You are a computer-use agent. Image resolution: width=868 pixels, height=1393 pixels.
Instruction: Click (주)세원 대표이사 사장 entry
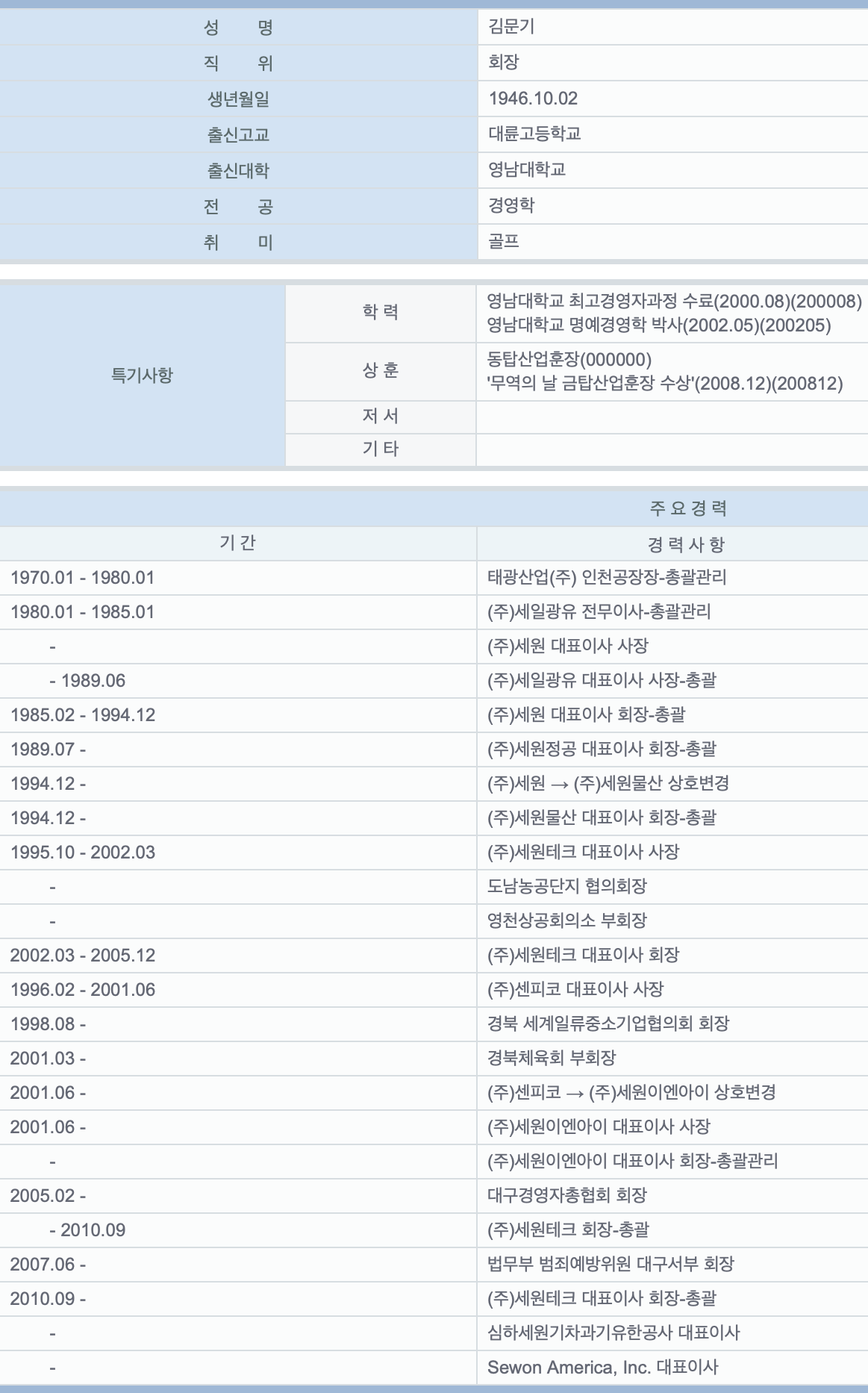click(568, 646)
